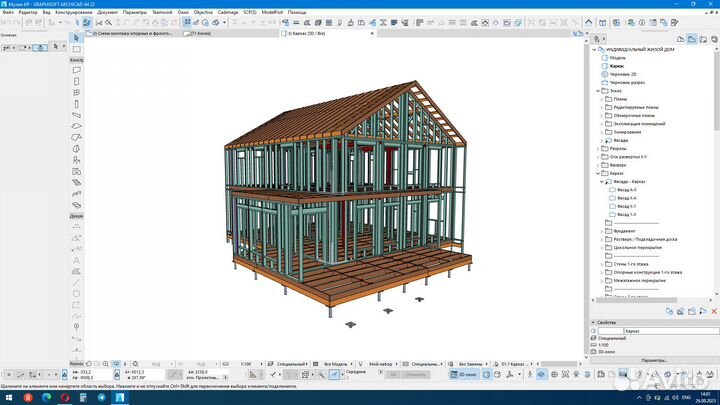Expand the Фундамент folder in Navigator

pos(601,231)
